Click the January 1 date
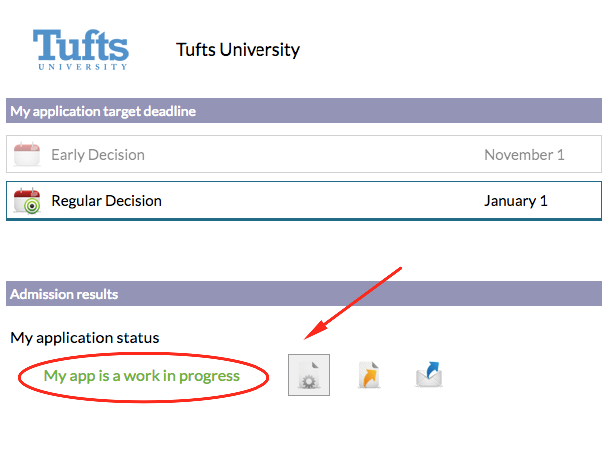The width and height of the screenshot is (616, 454). (x=515, y=201)
